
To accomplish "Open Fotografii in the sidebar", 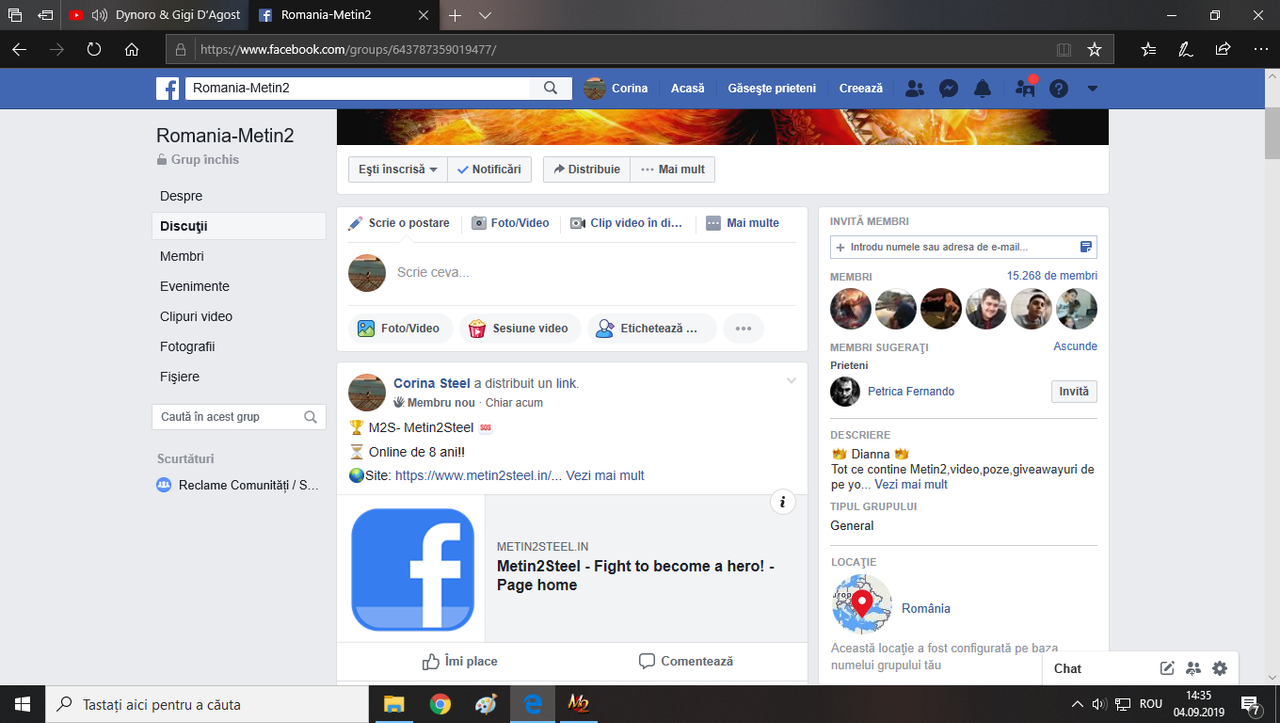I will (x=187, y=346).
